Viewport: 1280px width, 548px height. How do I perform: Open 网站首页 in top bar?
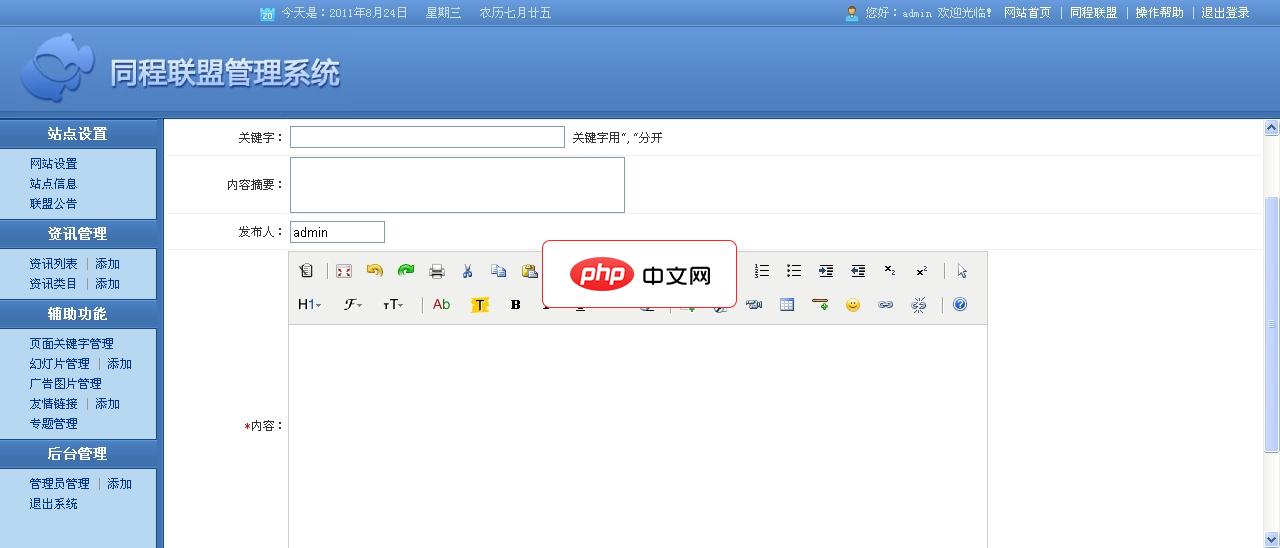(1027, 13)
